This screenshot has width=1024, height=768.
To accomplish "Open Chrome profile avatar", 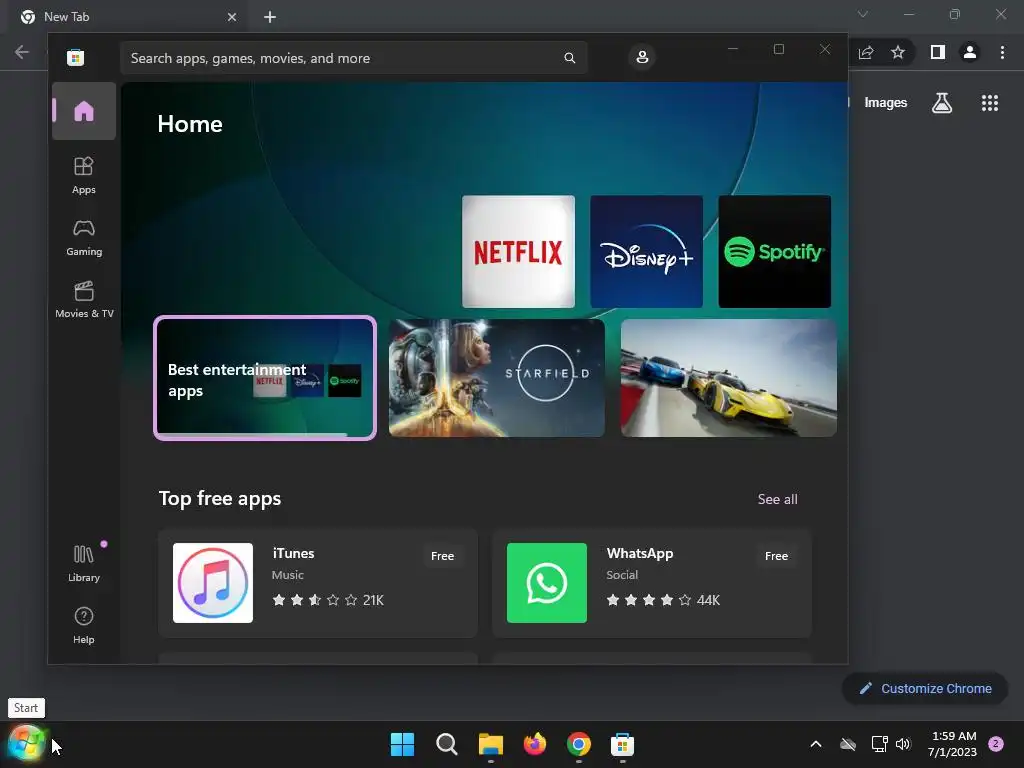I will click(970, 52).
